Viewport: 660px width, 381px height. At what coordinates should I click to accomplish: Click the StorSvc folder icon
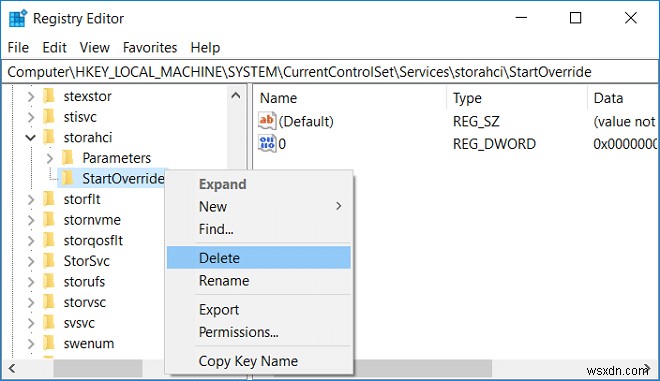click(49, 261)
